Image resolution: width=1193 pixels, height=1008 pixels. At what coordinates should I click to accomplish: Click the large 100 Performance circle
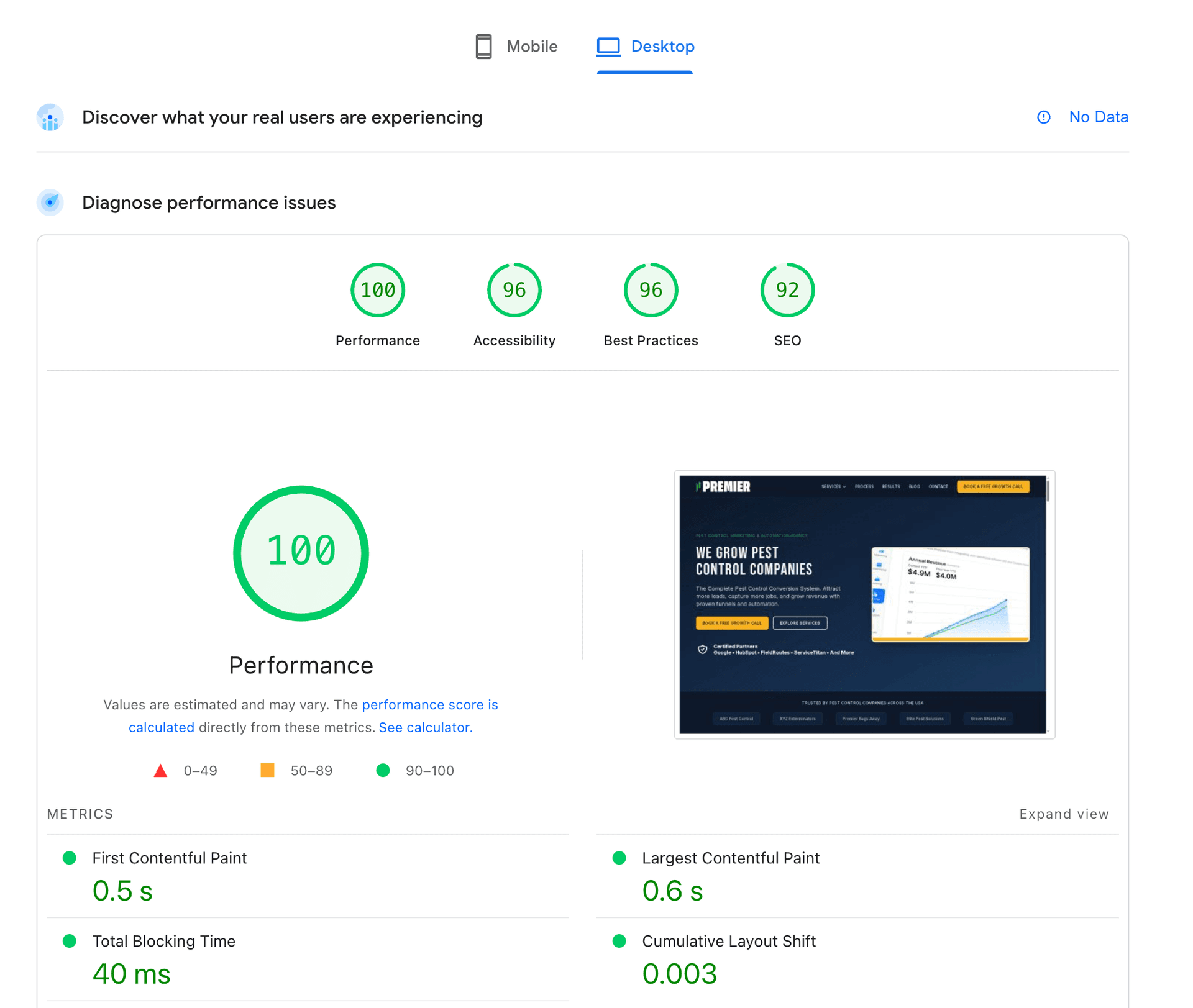(301, 553)
